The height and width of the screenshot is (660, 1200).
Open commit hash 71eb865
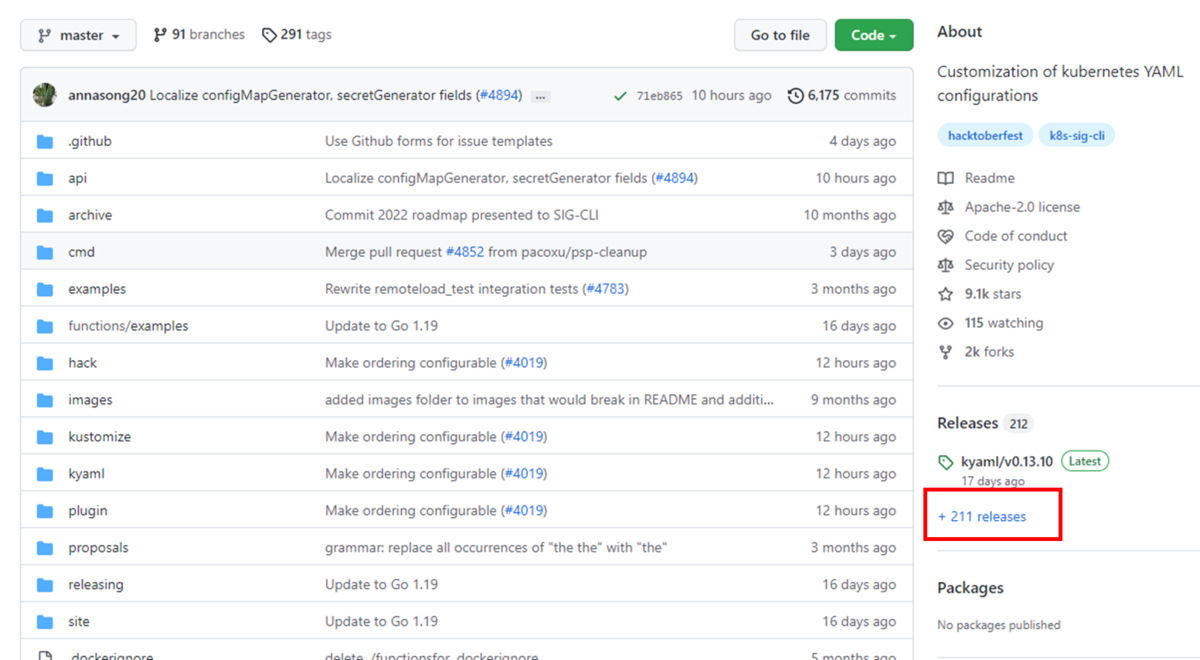659,96
